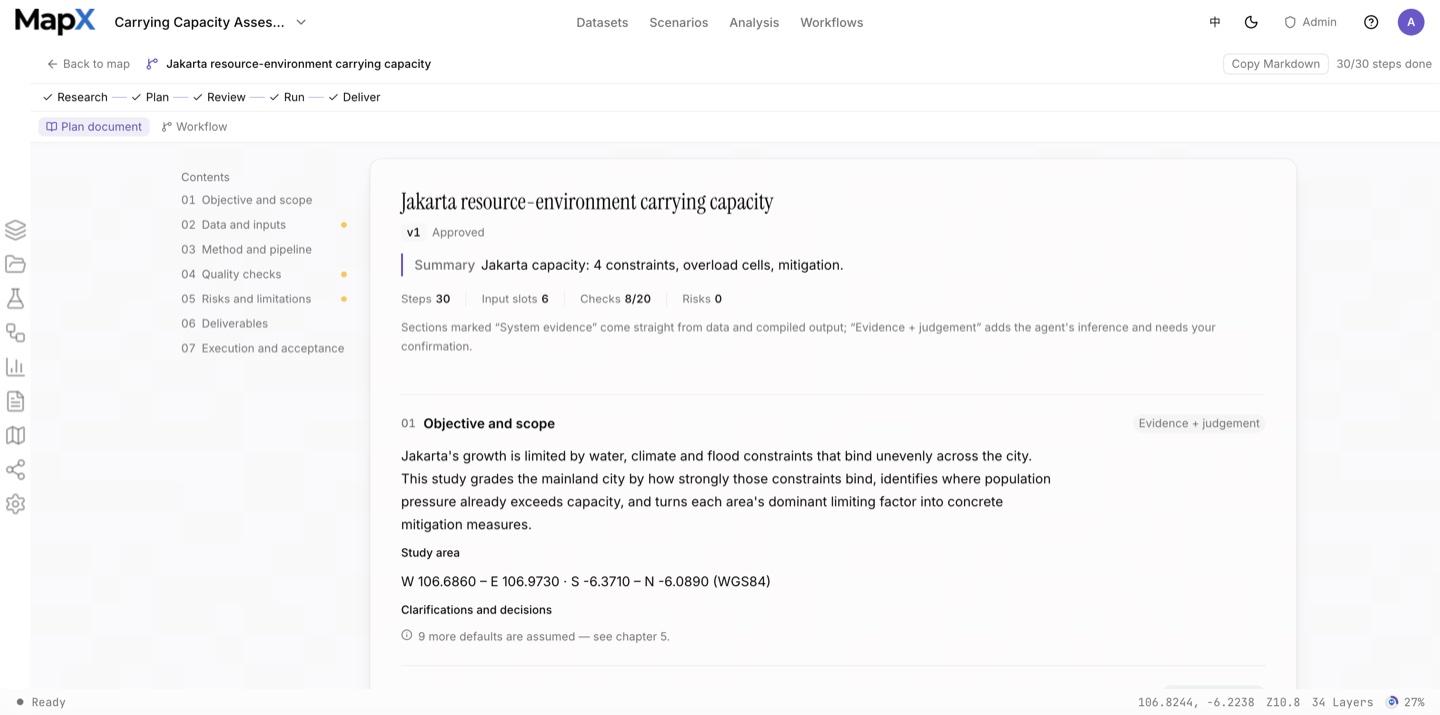Switch to the Workflow view
The height and width of the screenshot is (715, 1440).
coord(194,127)
